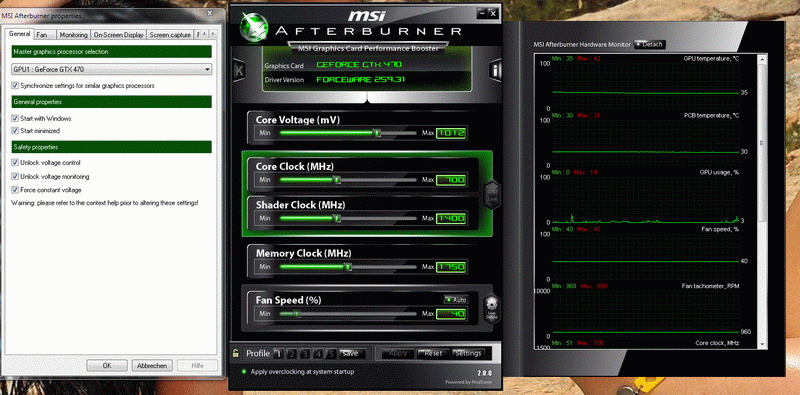This screenshot has height=395, width=800.
Task: Click the GPU temperature graph label
Action: (x=711, y=59)
